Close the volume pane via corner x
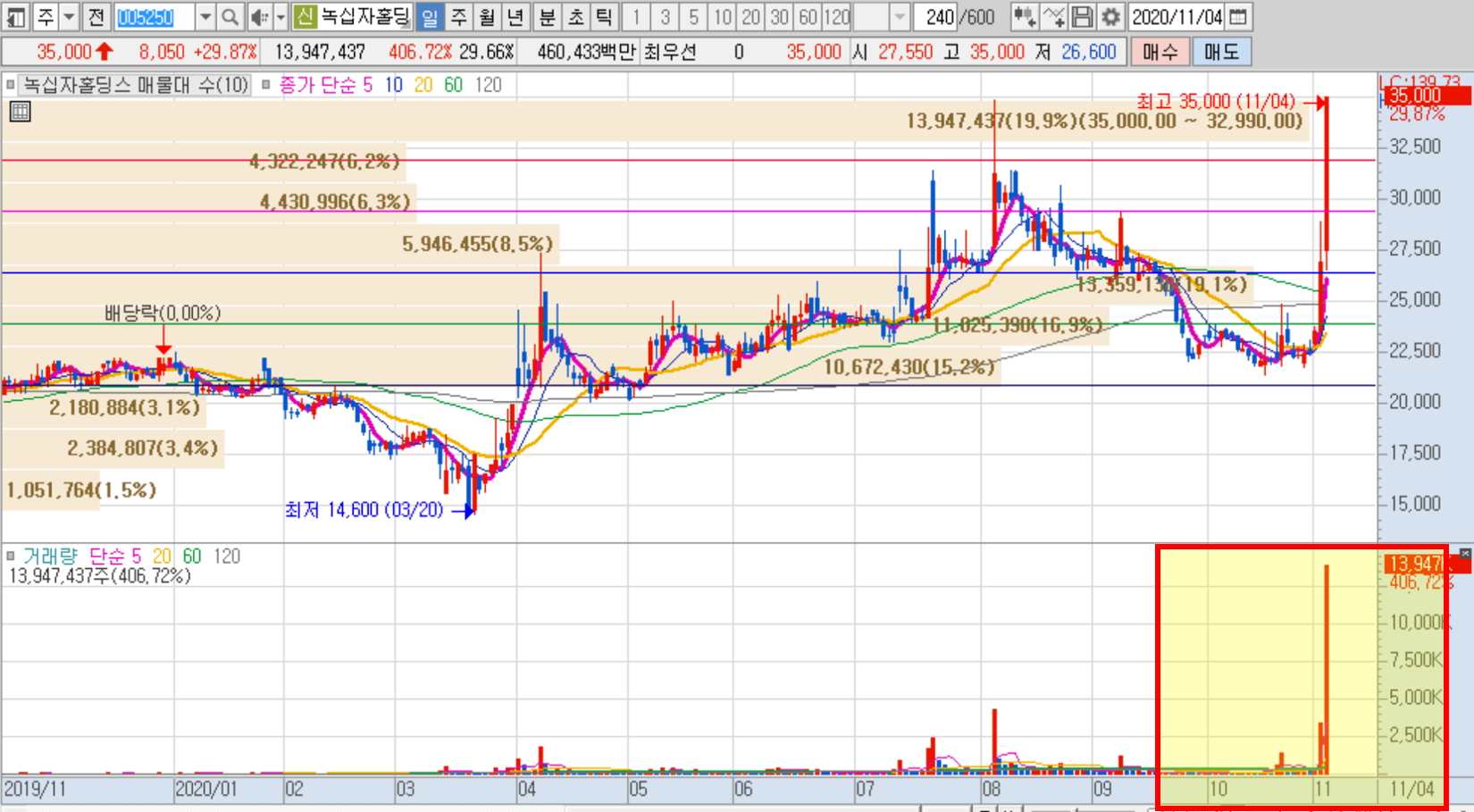Screen dimensions: 1474x812 [1464, 555]
